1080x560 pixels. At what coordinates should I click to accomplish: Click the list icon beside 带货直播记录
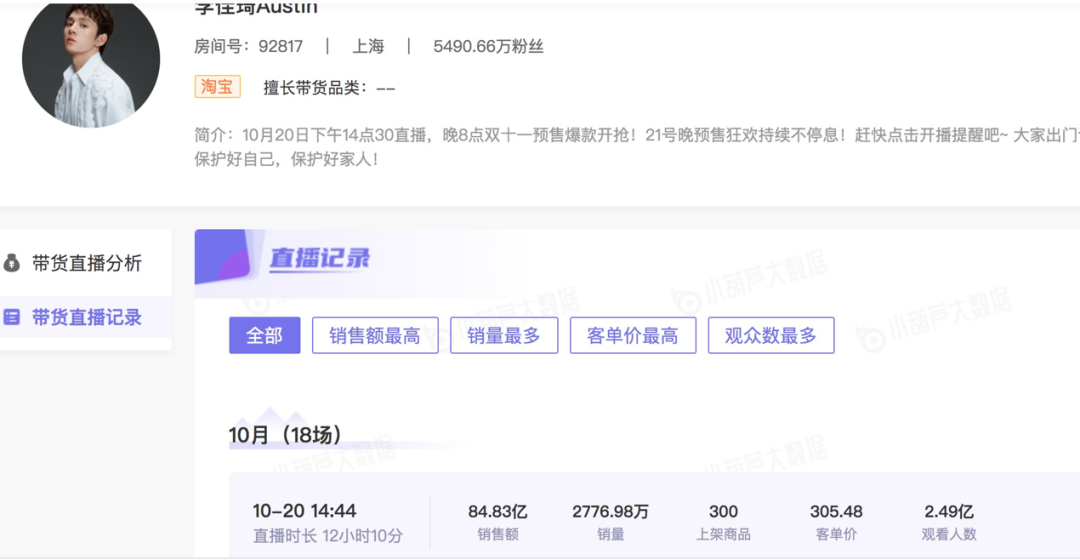pos(12,317)
